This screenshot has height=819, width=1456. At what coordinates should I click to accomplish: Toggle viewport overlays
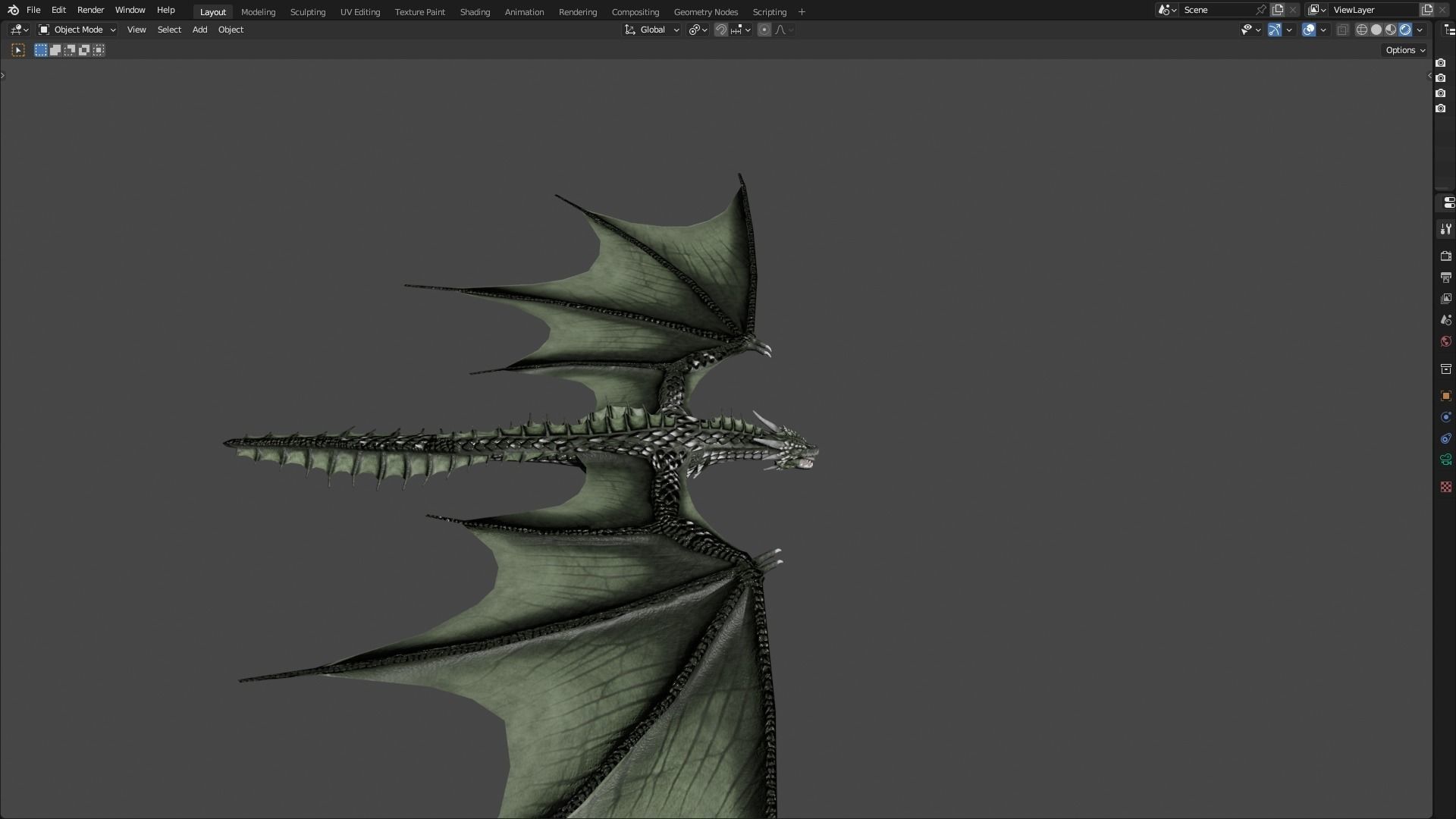pos(1309,30)
